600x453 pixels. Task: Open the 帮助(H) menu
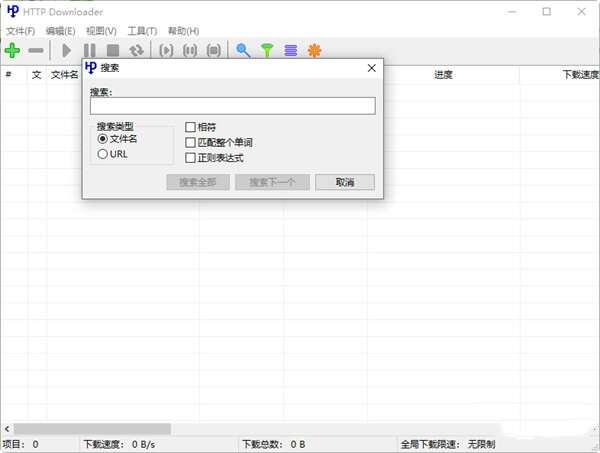tap(184, 31)
